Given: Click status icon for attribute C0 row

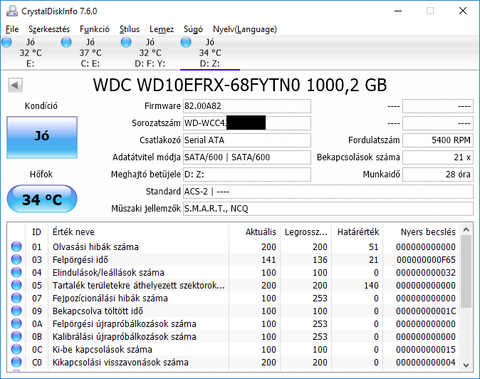Looking at the screenshot, I should [16, 362].
